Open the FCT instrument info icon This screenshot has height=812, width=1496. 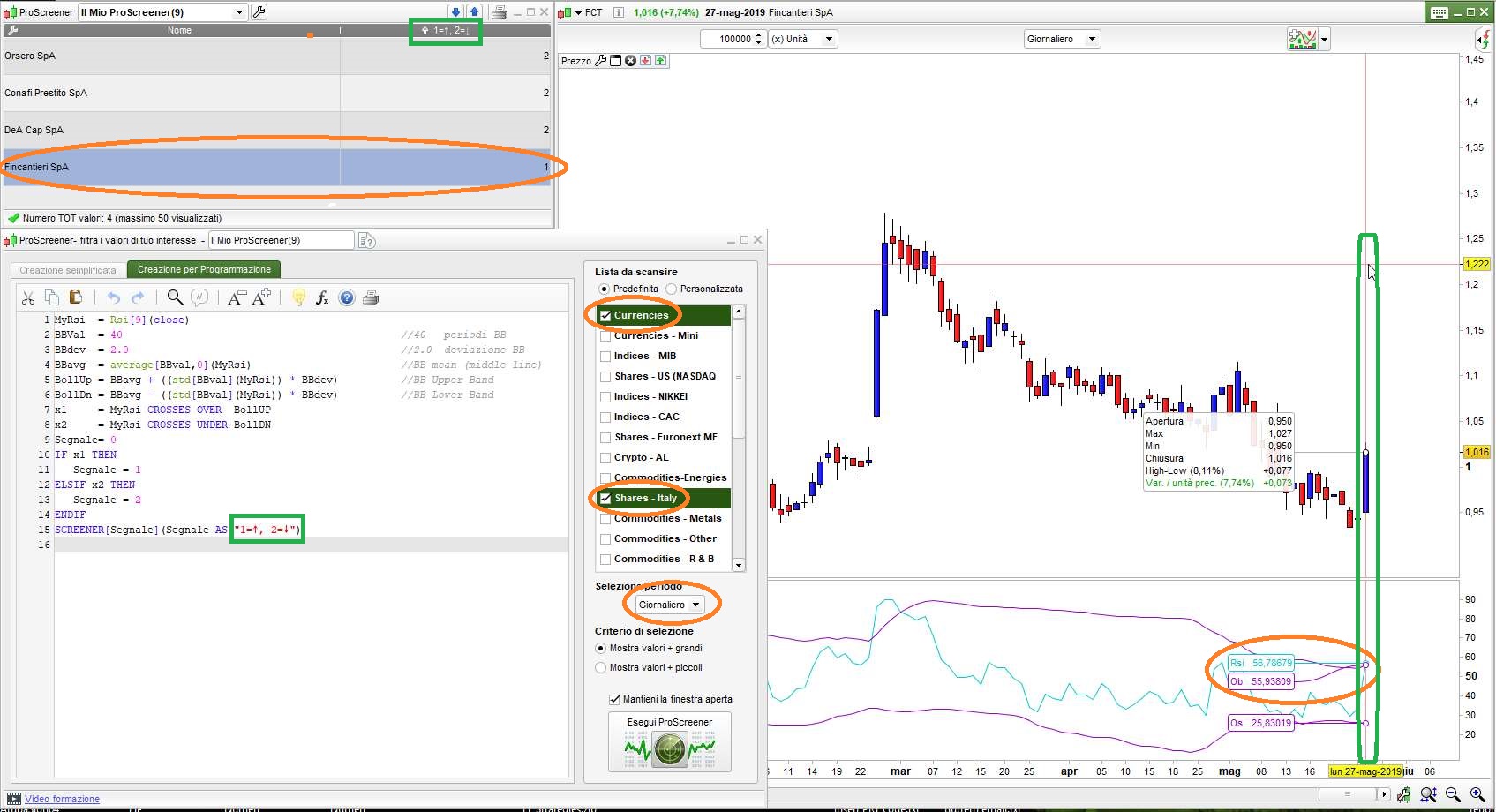pos(618,12)
